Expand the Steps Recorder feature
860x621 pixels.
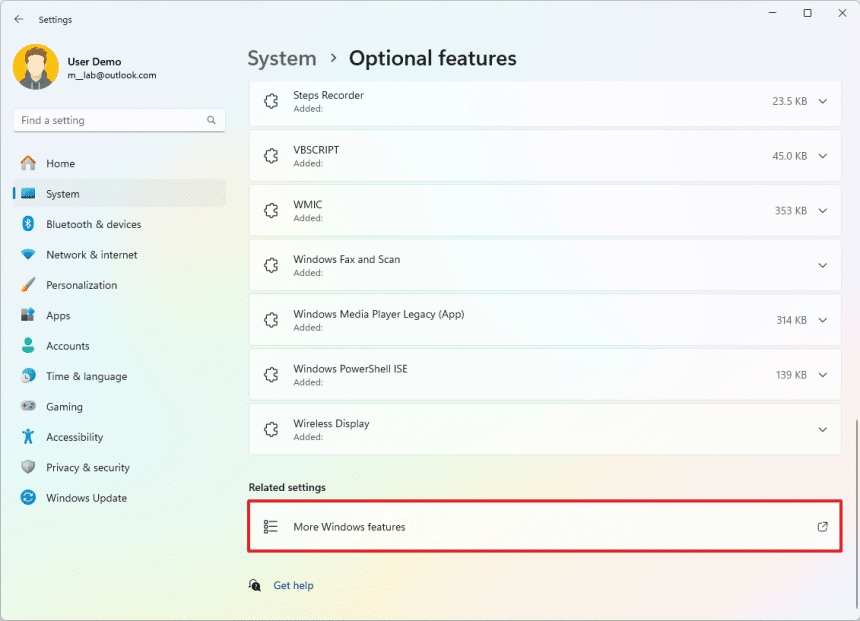[823, 101]
